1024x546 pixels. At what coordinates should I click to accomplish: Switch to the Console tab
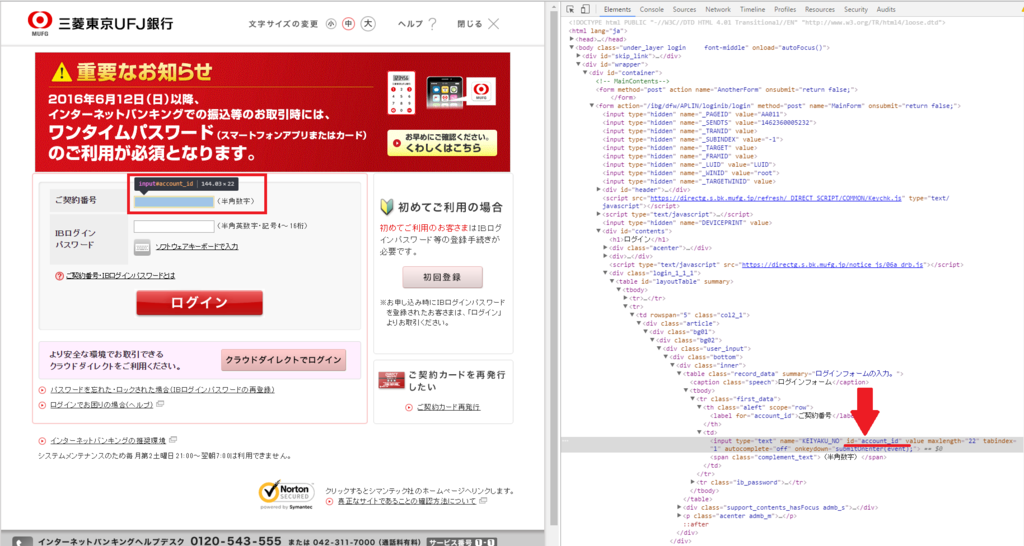(652, 9)
